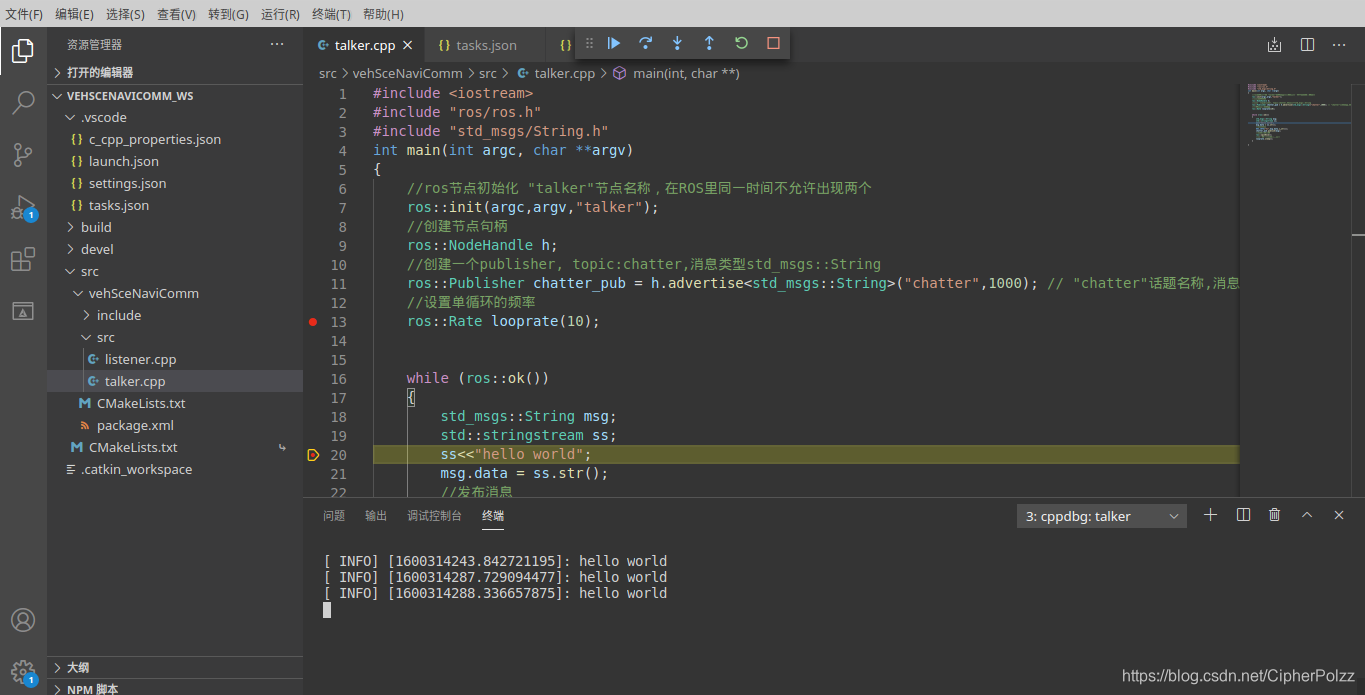The image size is (1365, 695).
Task: Open Explorer panel more actions (ellipsis)
Action: (277, 44)
